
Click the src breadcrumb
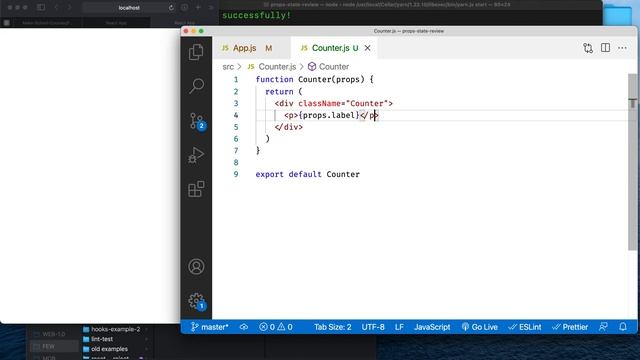coord(228,67)
